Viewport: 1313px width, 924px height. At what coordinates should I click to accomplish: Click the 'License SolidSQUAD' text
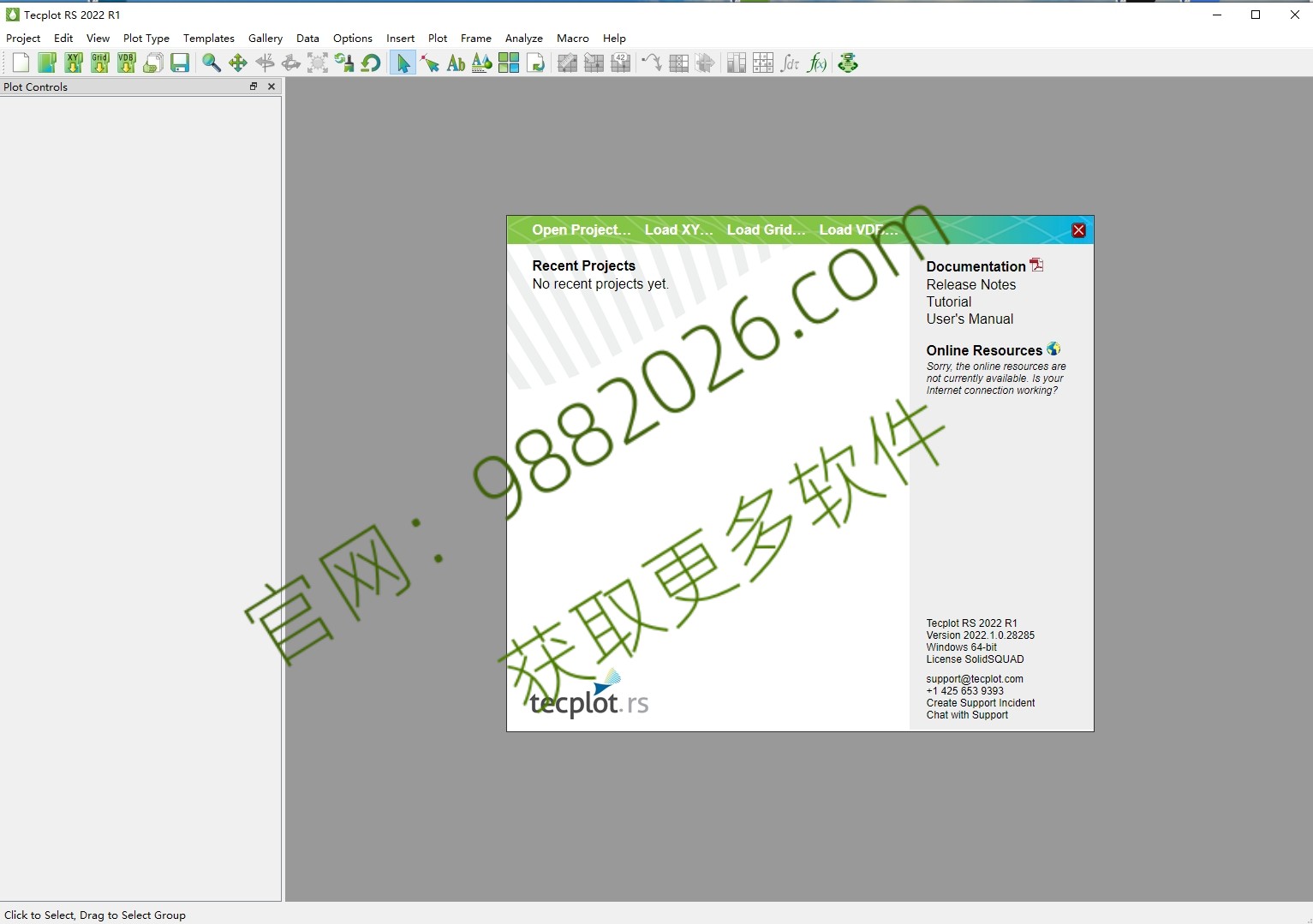point(975,659)
